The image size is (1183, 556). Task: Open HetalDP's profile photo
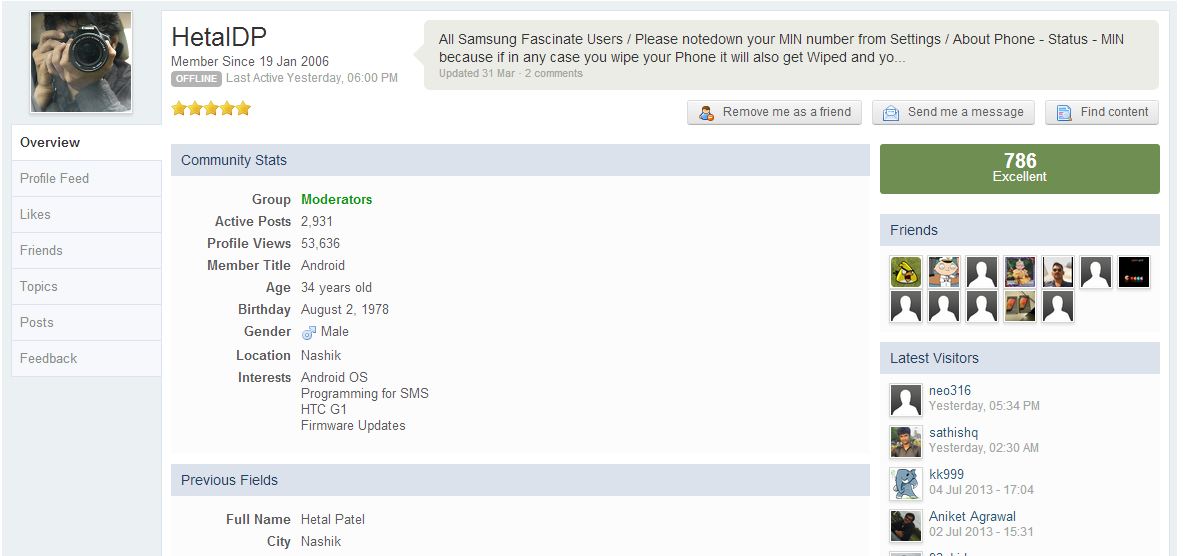tap(81, 62)
